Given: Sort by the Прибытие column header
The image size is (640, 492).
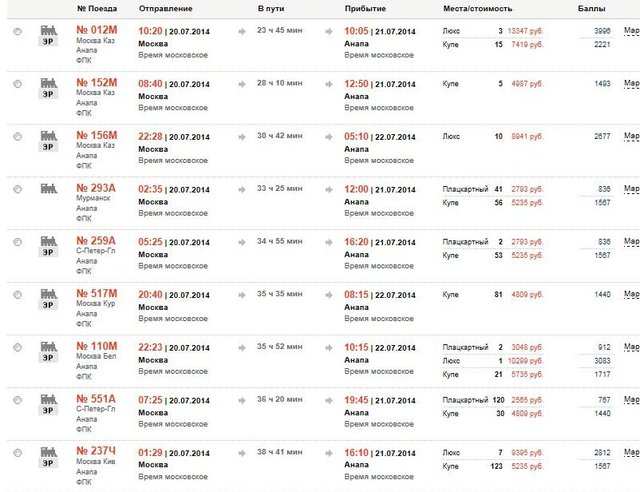Looking at the screenshot, I should coord(365,9).
